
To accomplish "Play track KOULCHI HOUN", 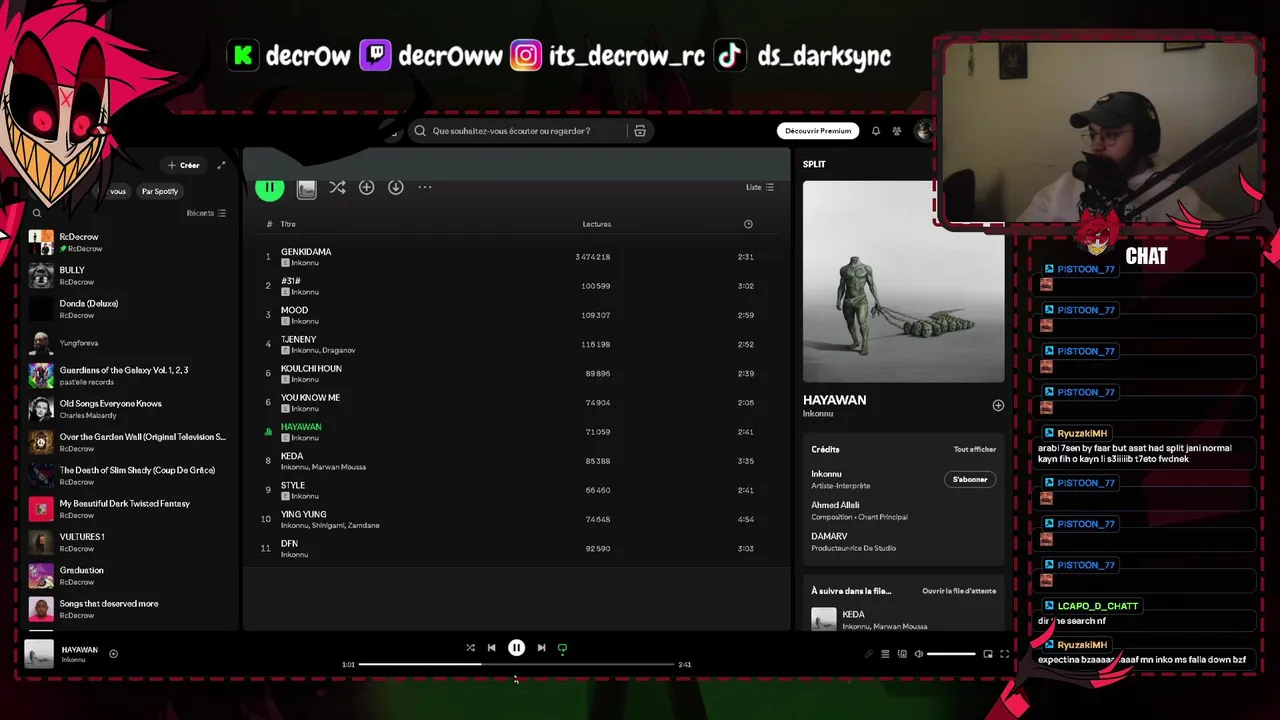I will coord(517,373).
